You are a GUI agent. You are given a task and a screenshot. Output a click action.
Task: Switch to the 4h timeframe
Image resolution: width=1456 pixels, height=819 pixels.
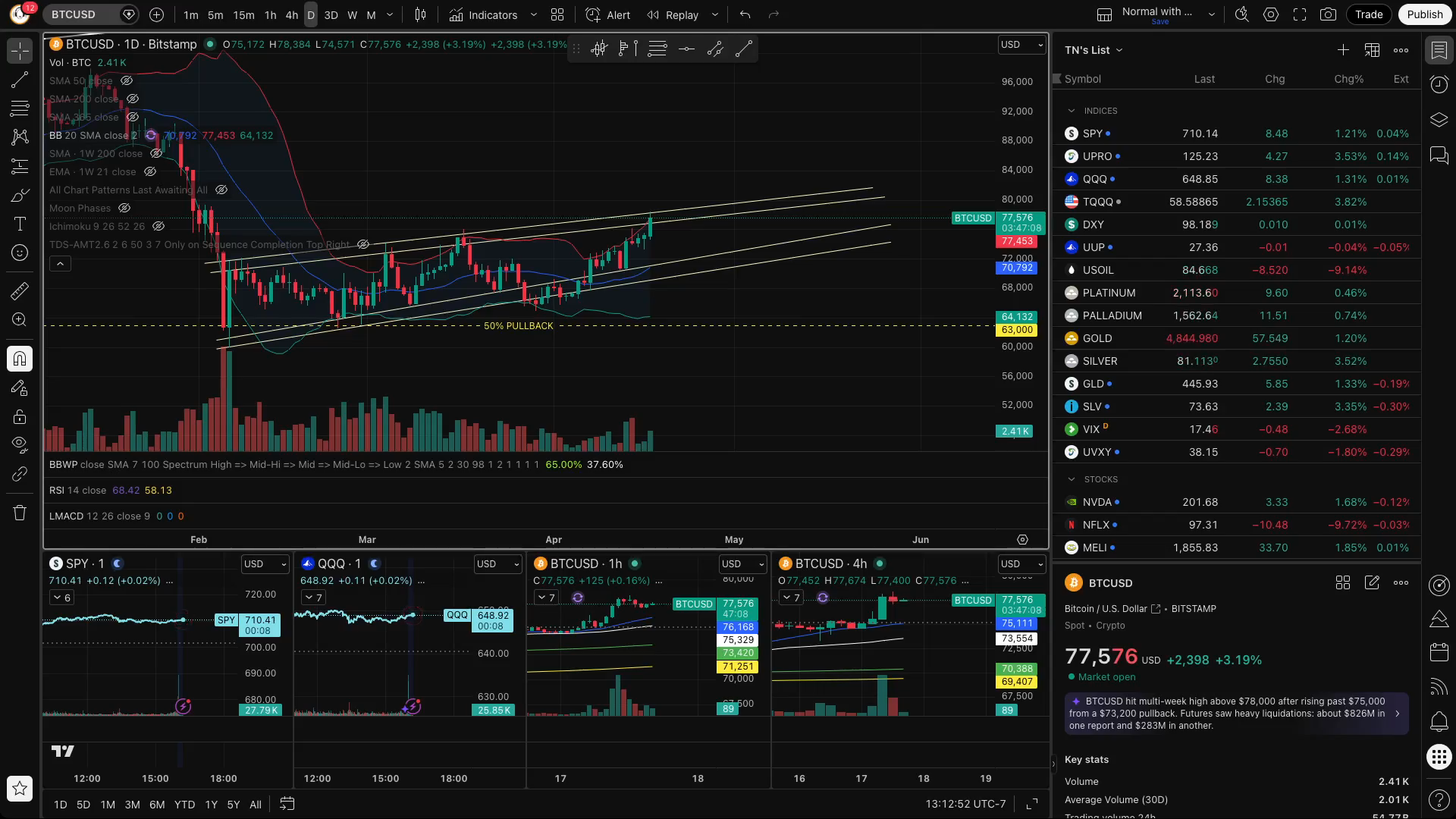(x=291, y=14)
